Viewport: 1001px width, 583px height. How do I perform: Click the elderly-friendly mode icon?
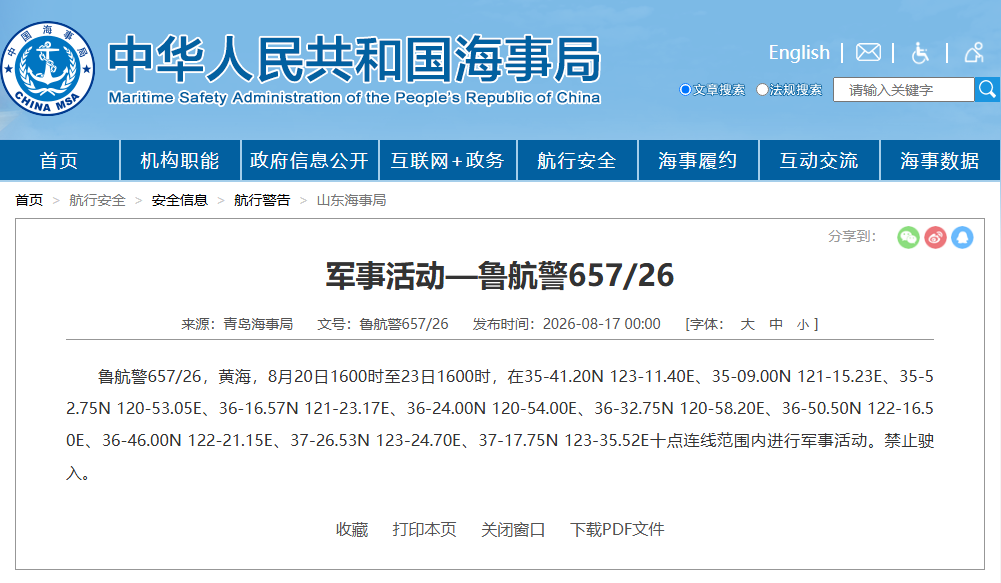click(974, 52)
